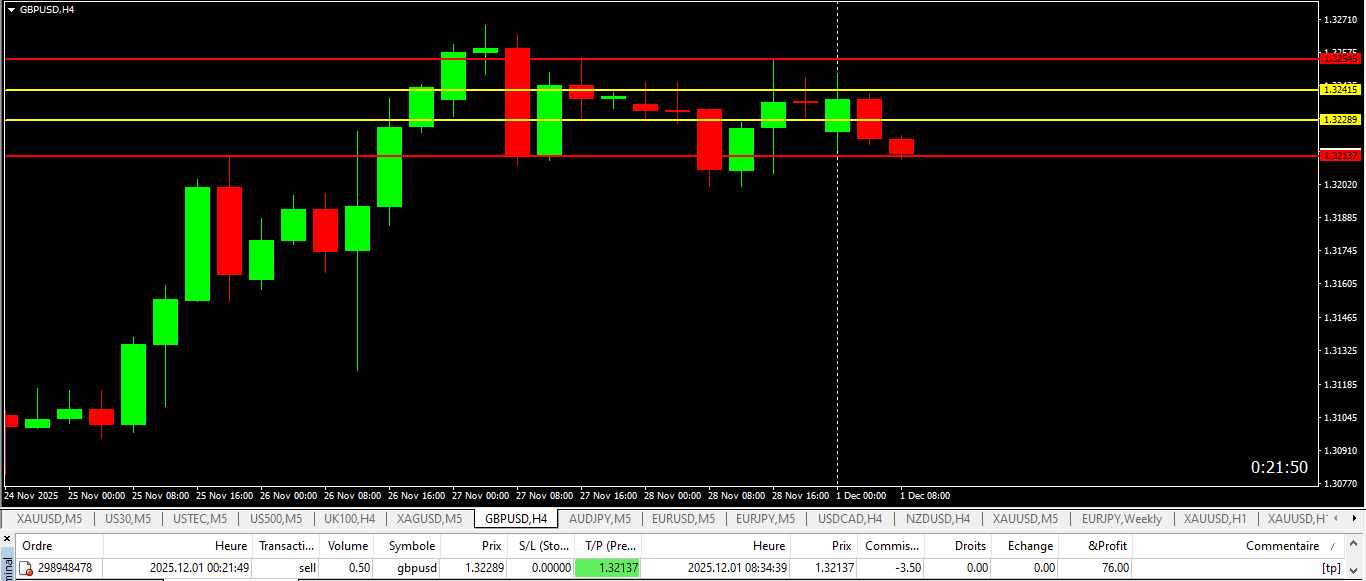The height and width of the screenshot is (581, 1366).
Task: Click the T/P column header
Action: point(609,546)
